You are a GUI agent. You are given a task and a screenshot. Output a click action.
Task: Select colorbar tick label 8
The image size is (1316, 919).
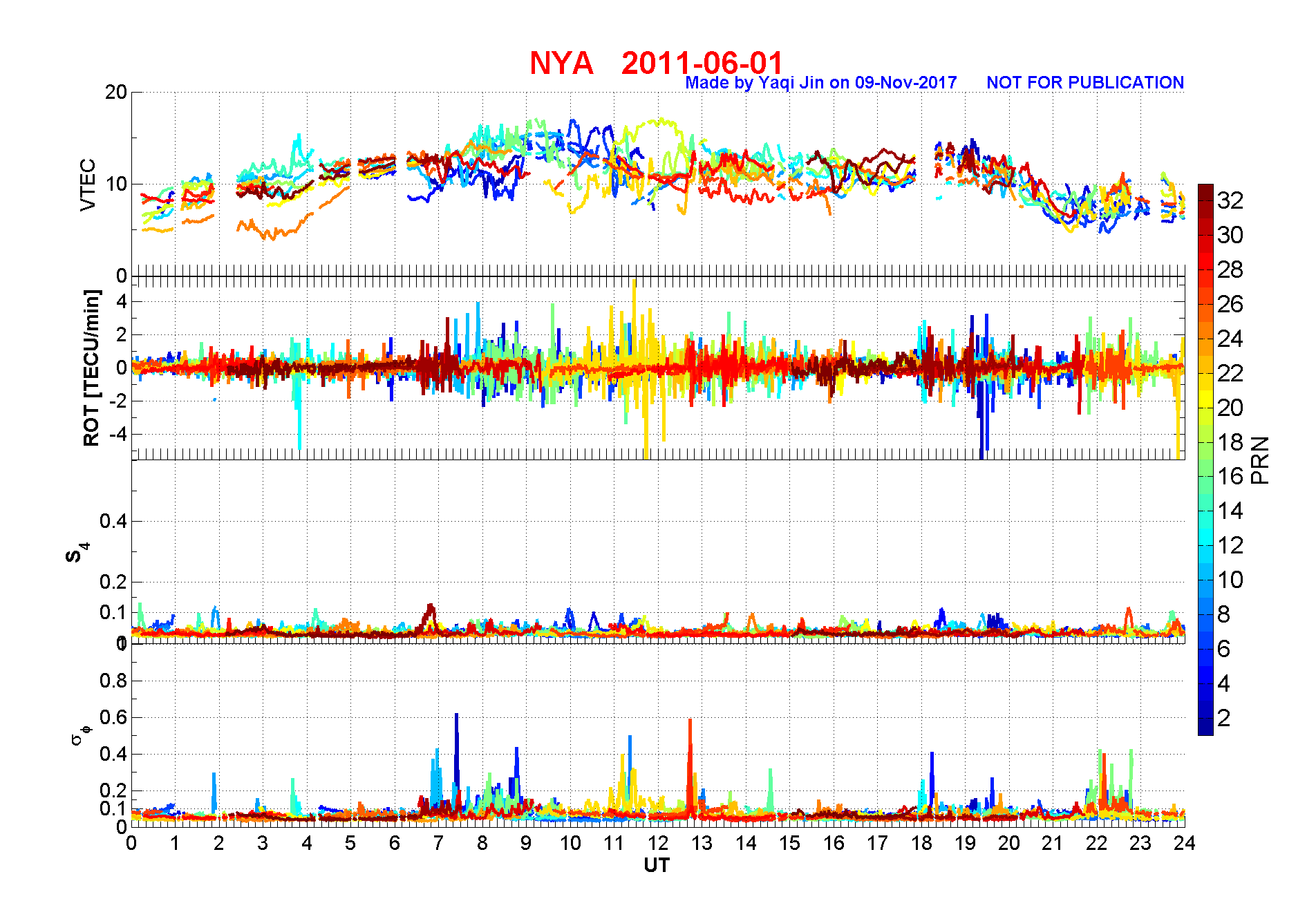[x=1224, y=614]
